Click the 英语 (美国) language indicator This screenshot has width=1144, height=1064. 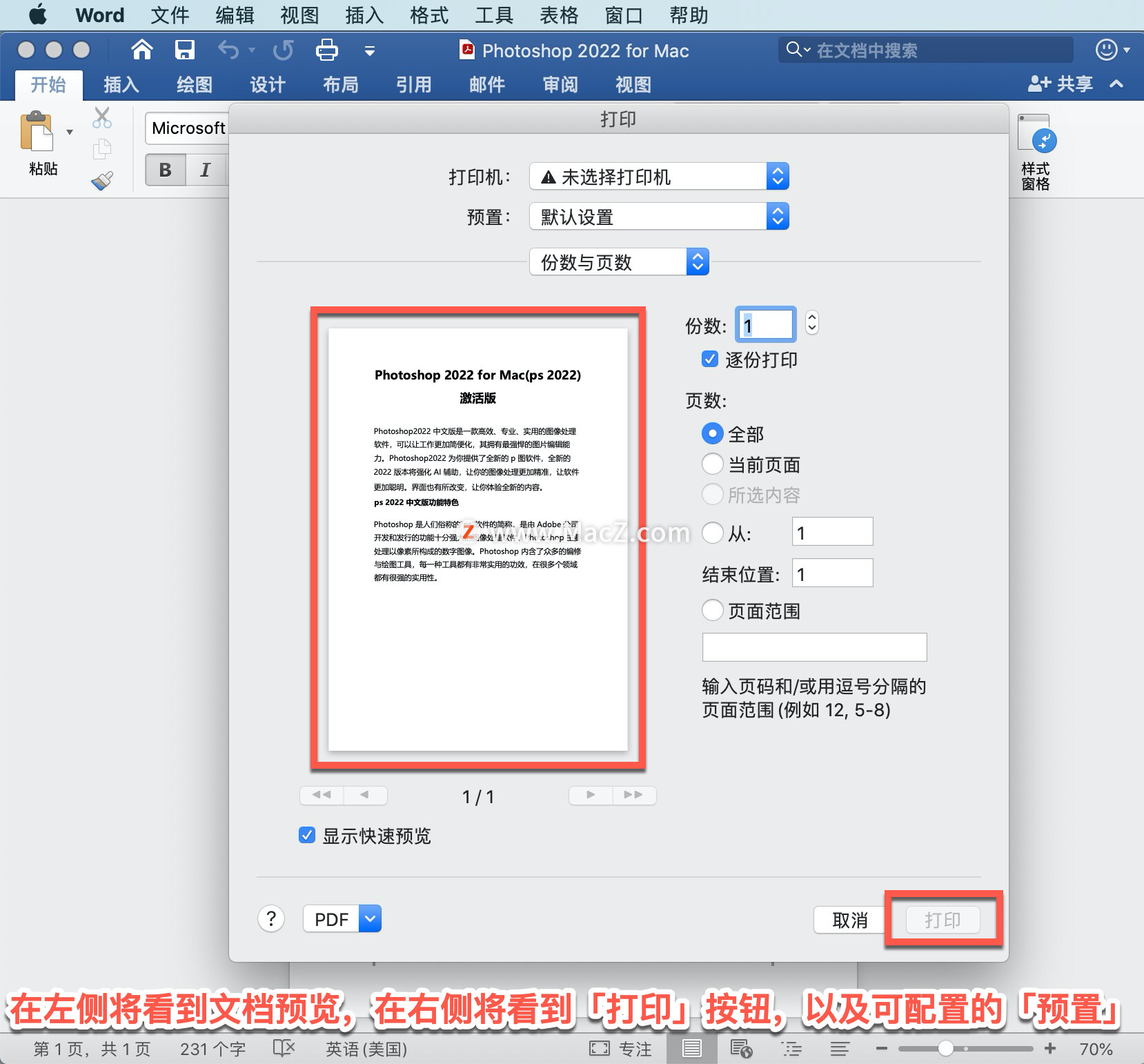366,1049
